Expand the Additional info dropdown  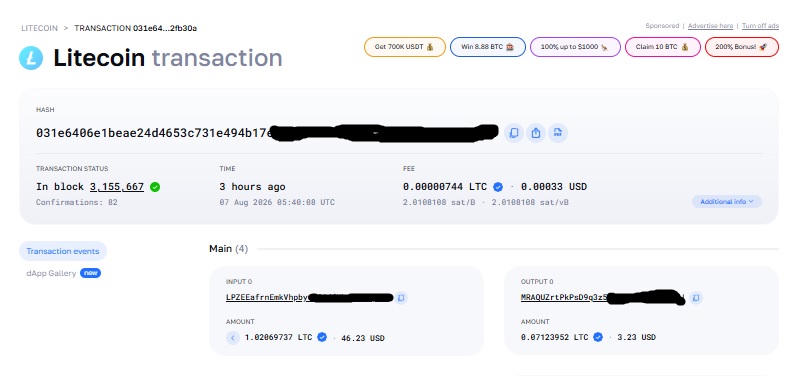tap(726, 202)
